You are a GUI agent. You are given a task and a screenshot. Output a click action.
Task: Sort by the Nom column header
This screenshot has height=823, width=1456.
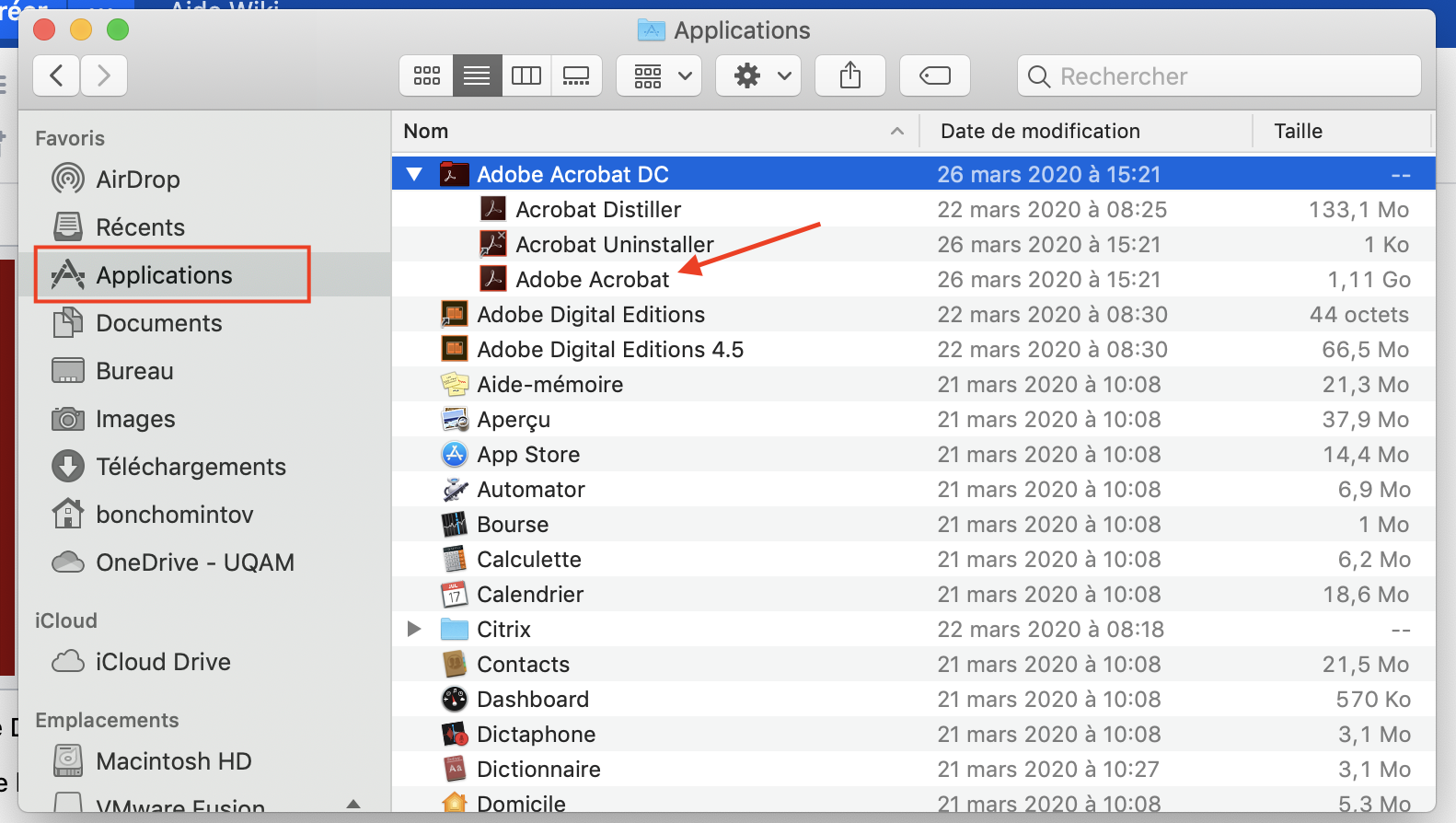coord(655,132)
